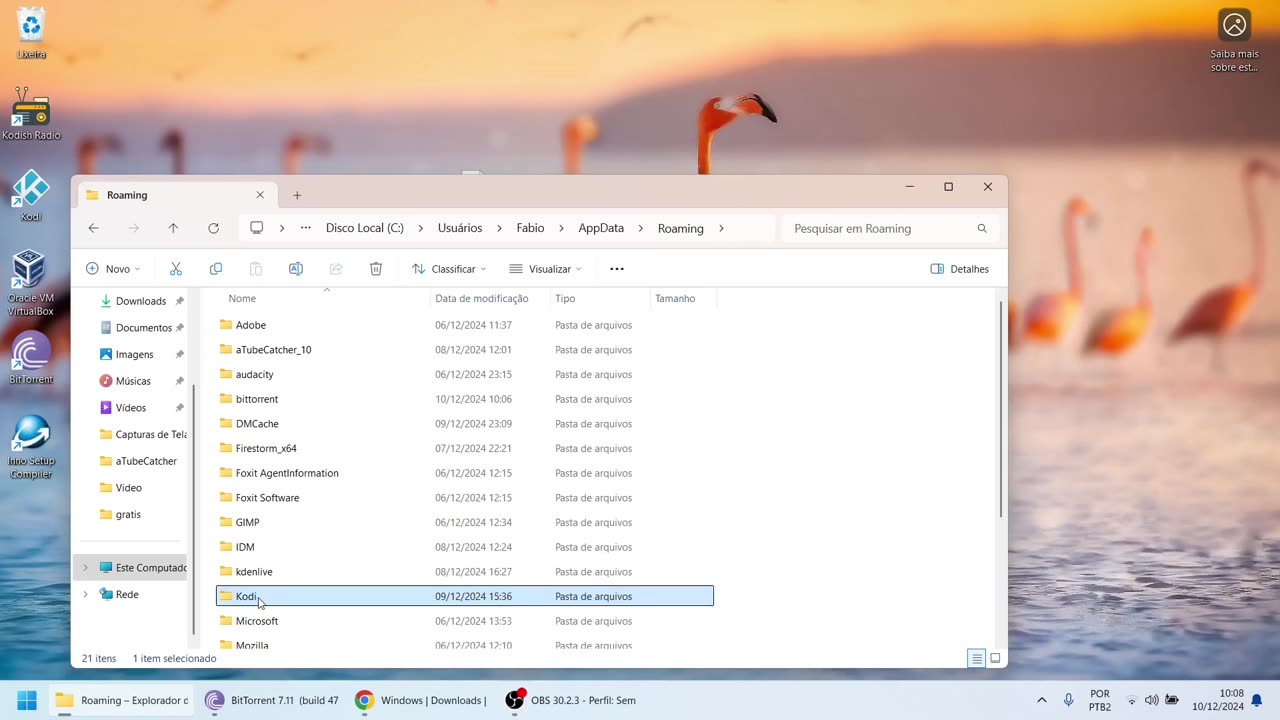Click the microphone tray icon
The width and height of the screenshot is (1280, 720).
[1069, 700]
